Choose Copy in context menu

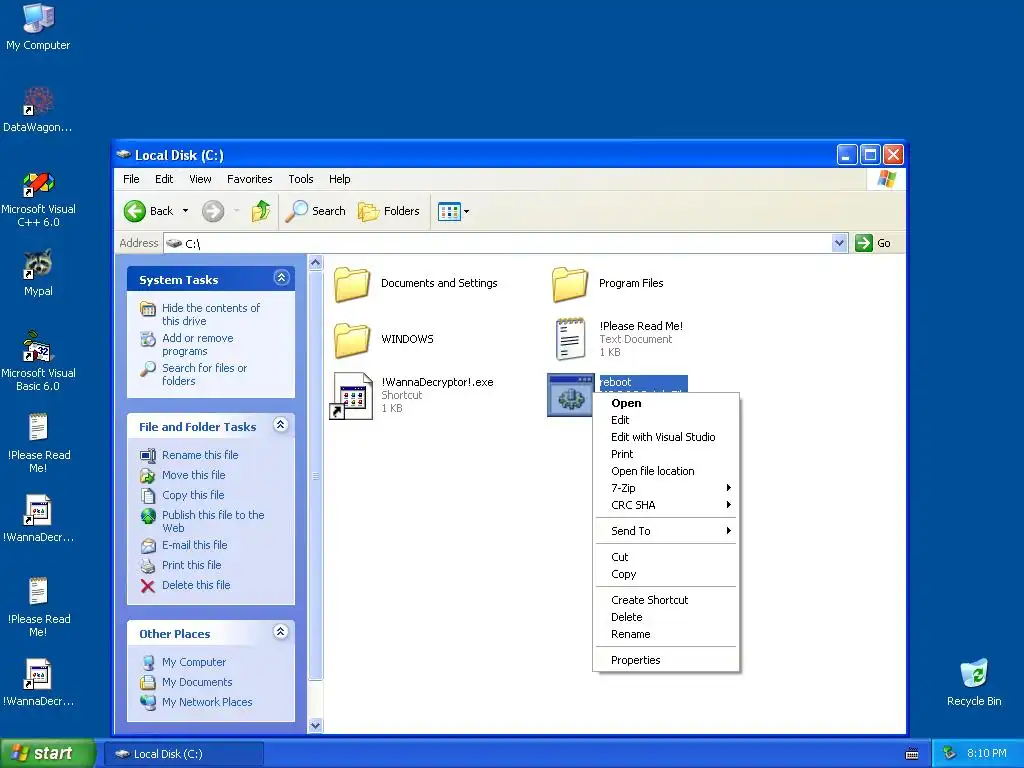tap(666, 574)
